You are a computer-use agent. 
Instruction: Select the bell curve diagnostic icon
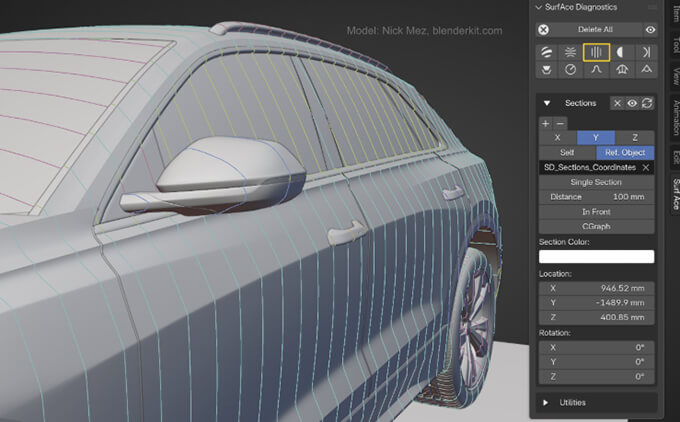(595, 70)
